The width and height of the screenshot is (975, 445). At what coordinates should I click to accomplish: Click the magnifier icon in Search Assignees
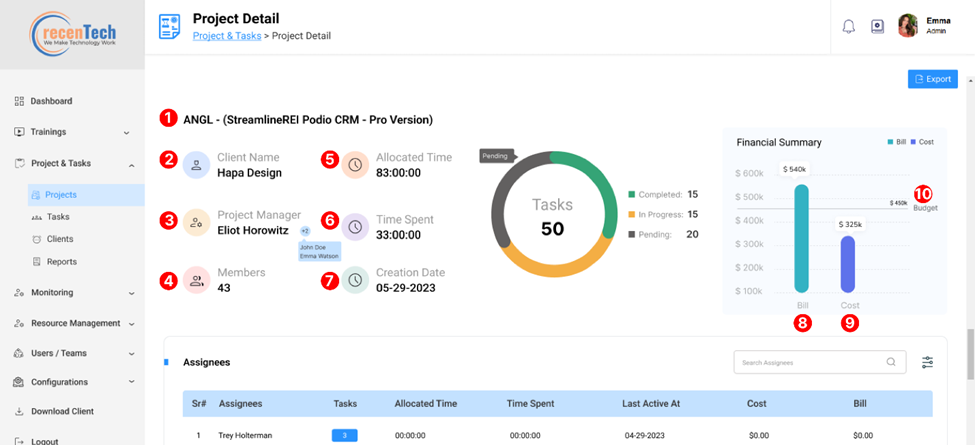click(891, 362)
